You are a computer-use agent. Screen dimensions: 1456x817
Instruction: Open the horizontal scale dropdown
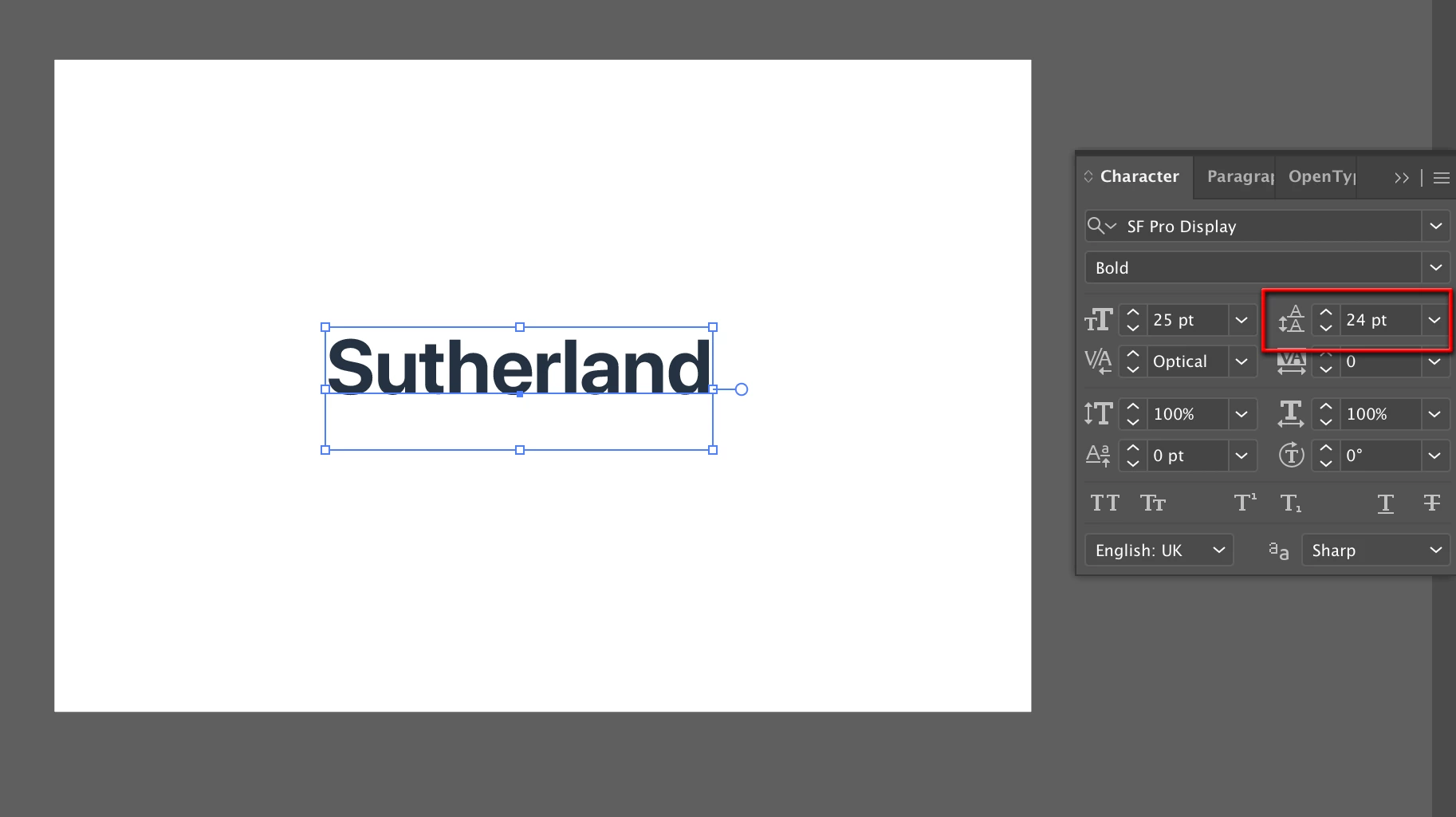click(1434, 414)
